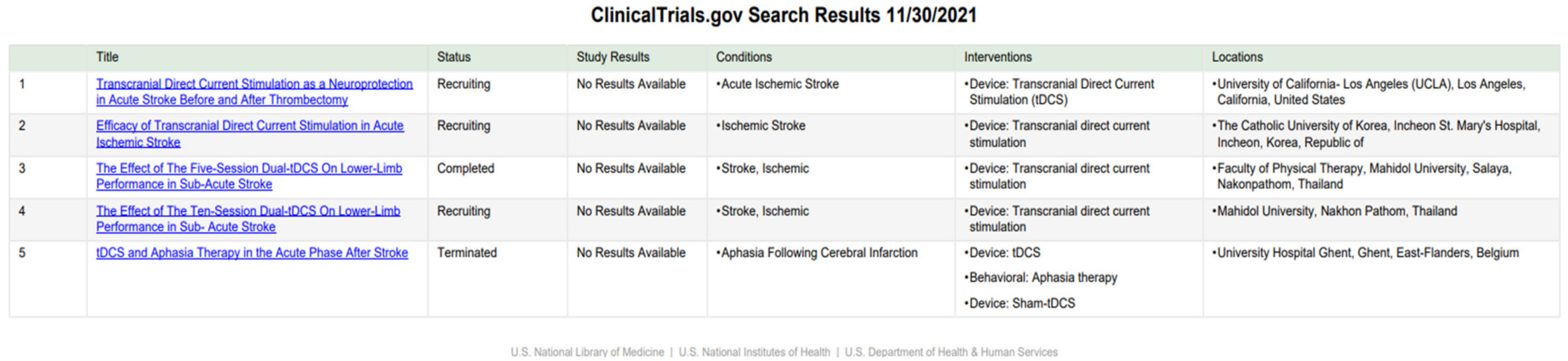Viewport: 1568px width, 361px height.
Task: Click the Interventions column header
Action: click(997, 57)
